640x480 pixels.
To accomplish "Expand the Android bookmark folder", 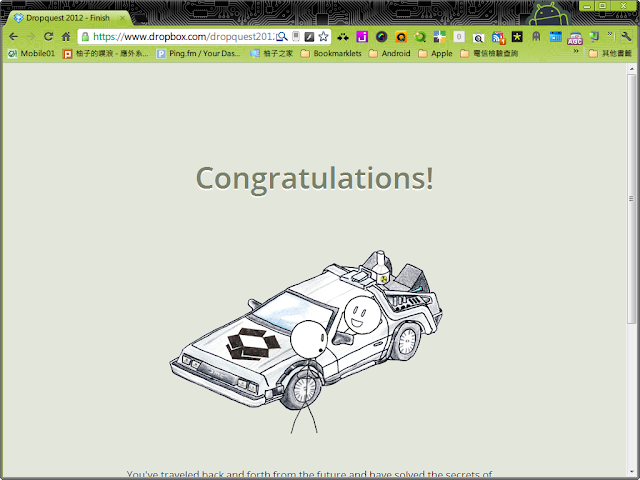I will tap(390, 53).
